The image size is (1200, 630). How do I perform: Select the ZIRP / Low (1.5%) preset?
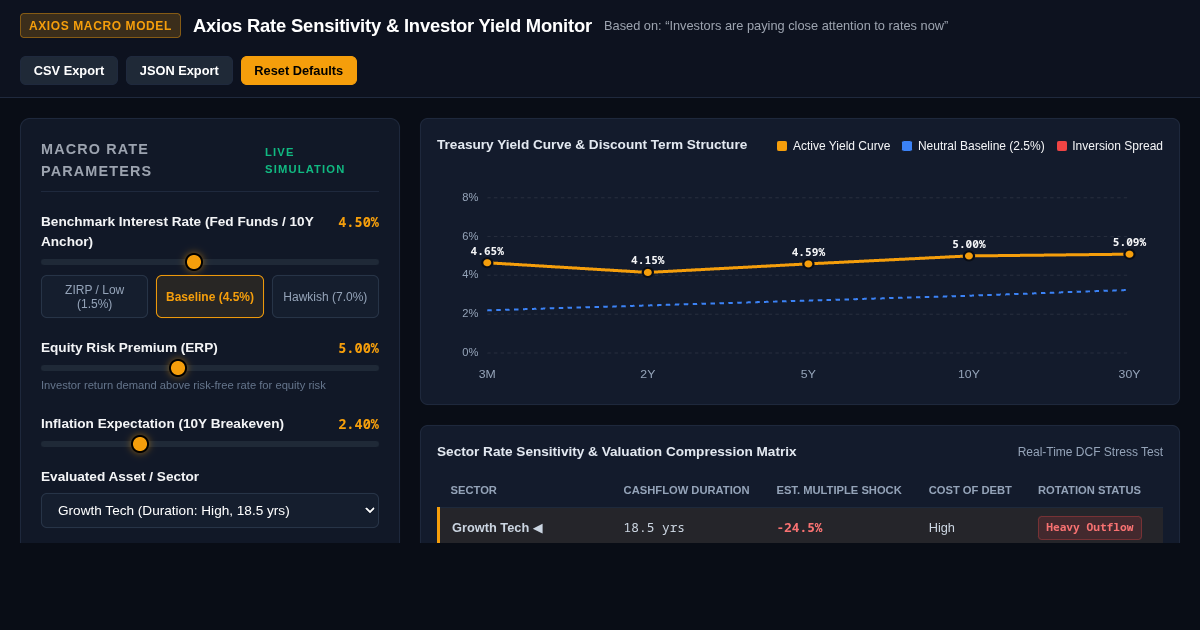click(94, 297)
